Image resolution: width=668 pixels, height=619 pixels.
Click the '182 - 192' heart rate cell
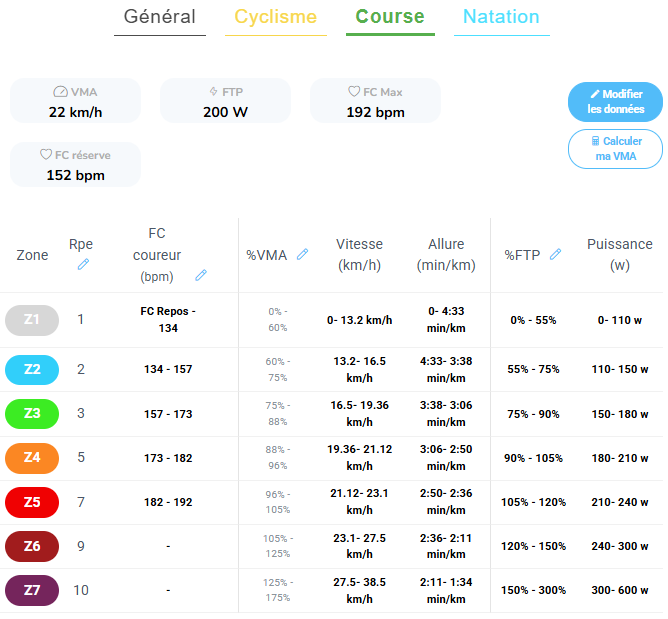pos(168,502)
